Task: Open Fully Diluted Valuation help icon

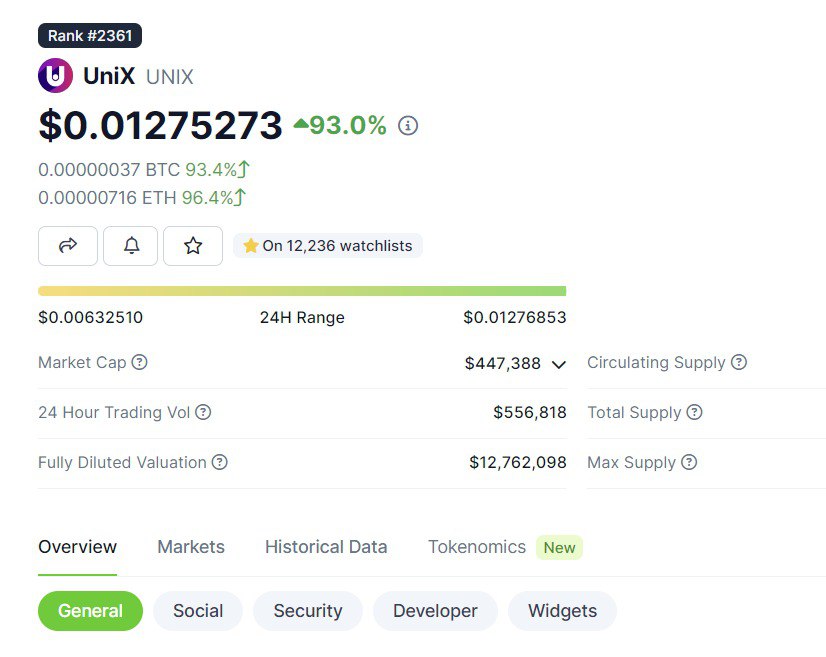Action: click(219, 462)
